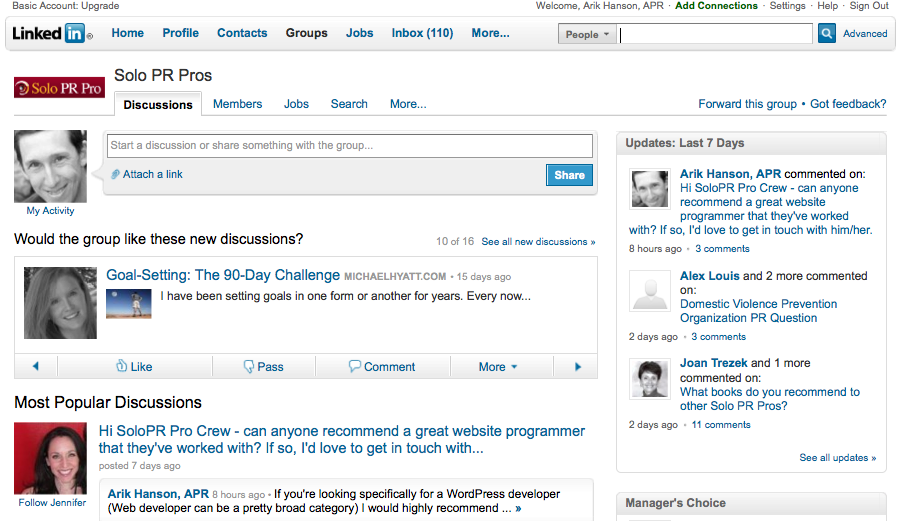Click Arik Hanson's photo in updates
Screen dimensions: 897x521
[649, 188]
